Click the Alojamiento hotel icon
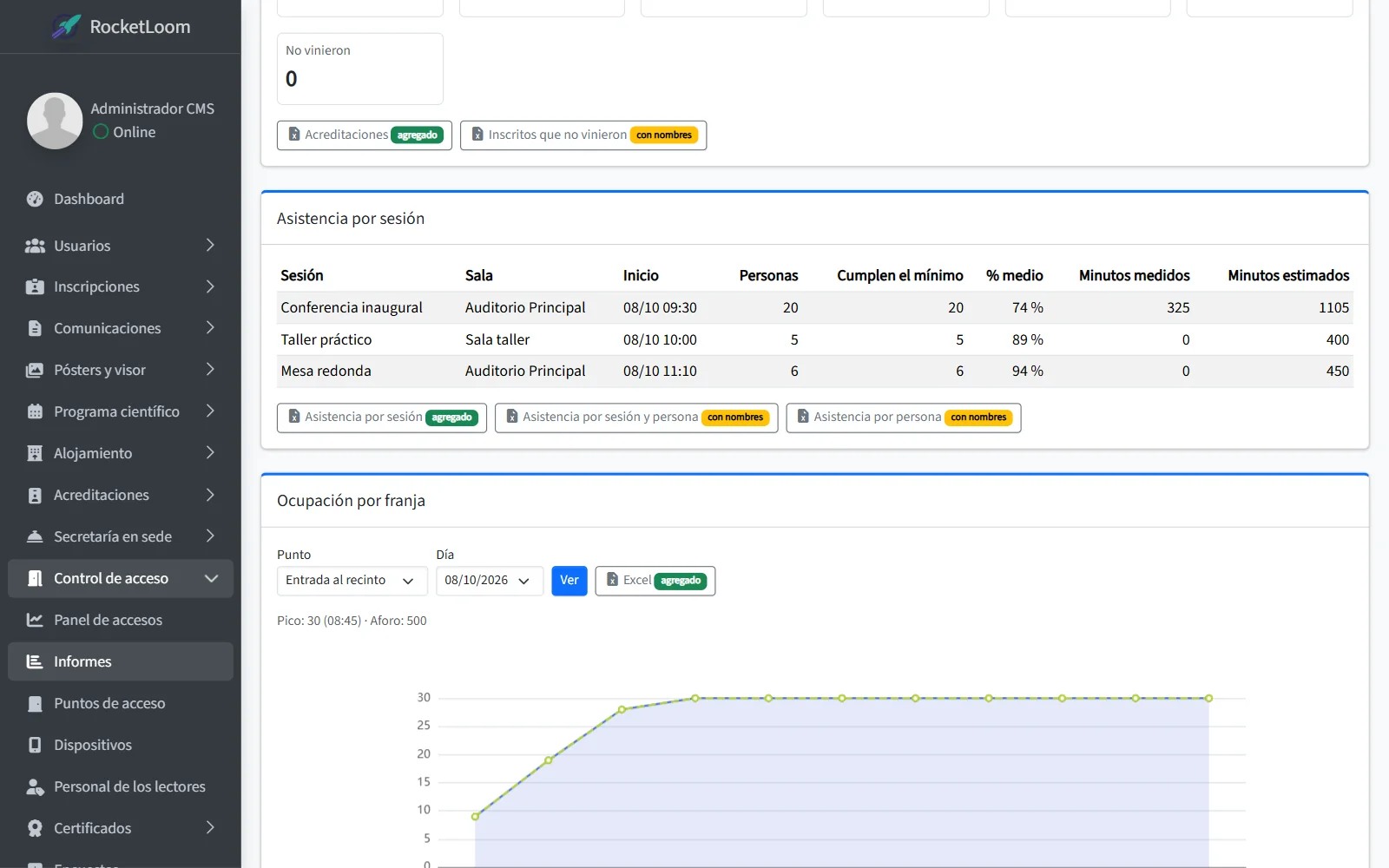The image size is (1389, 868). (x=35, y=453)
